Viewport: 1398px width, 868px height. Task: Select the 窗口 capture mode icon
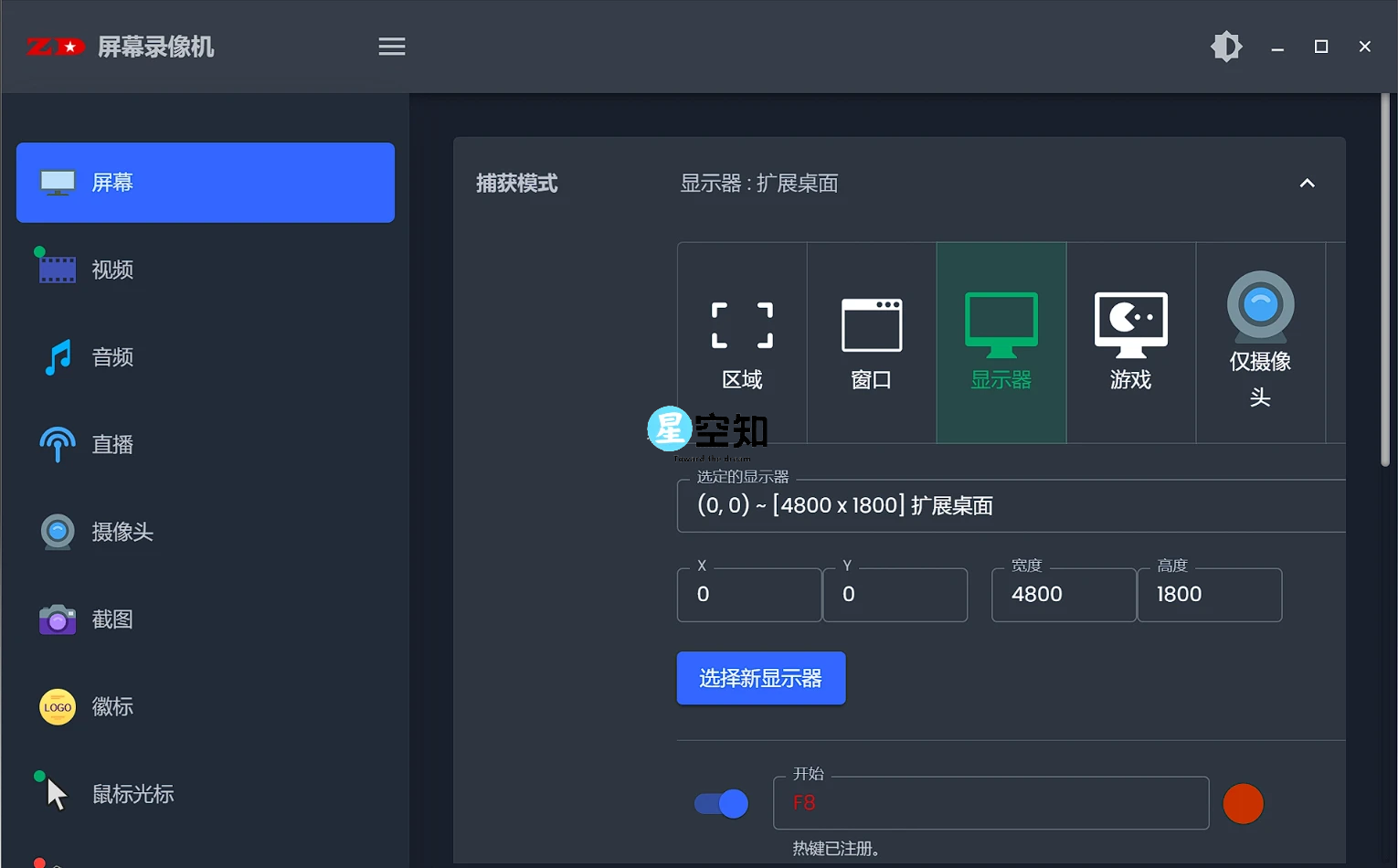tap(871, 343)
